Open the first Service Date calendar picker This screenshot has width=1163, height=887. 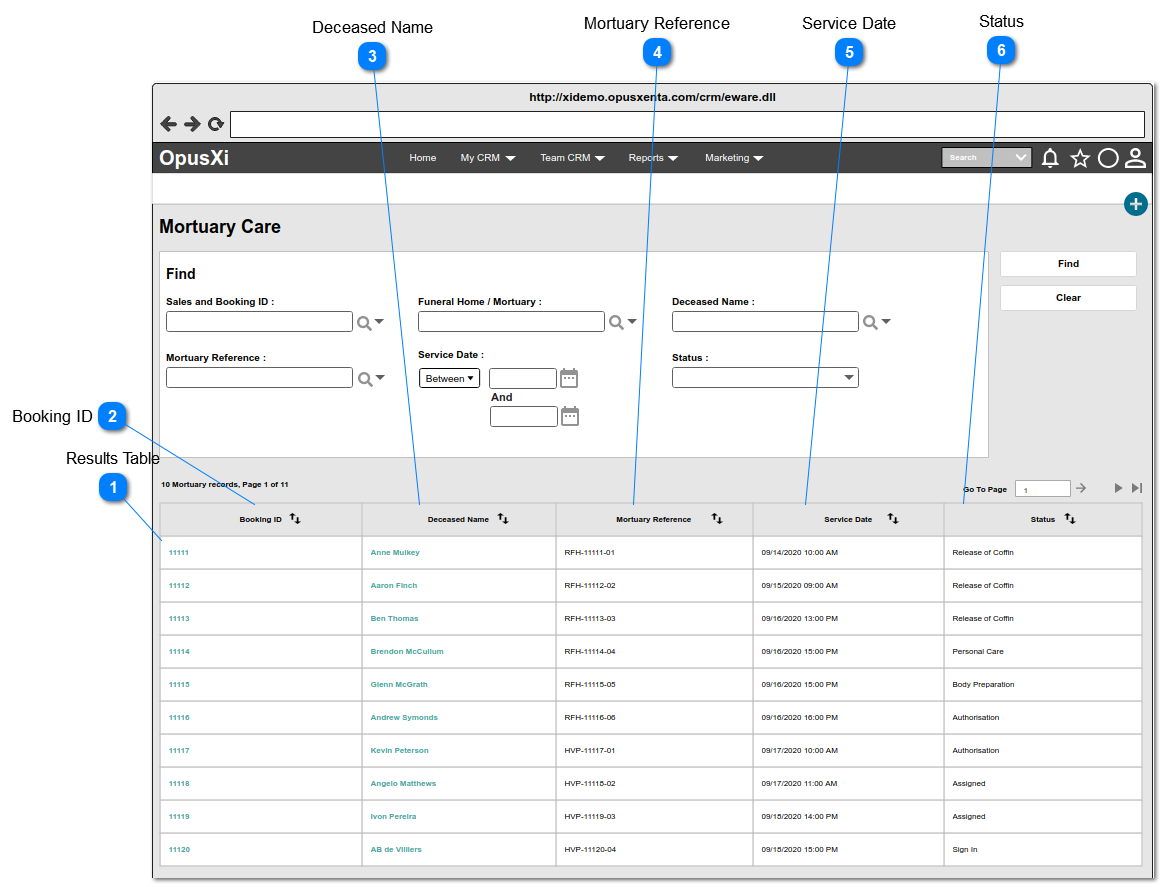click(569, 378)
